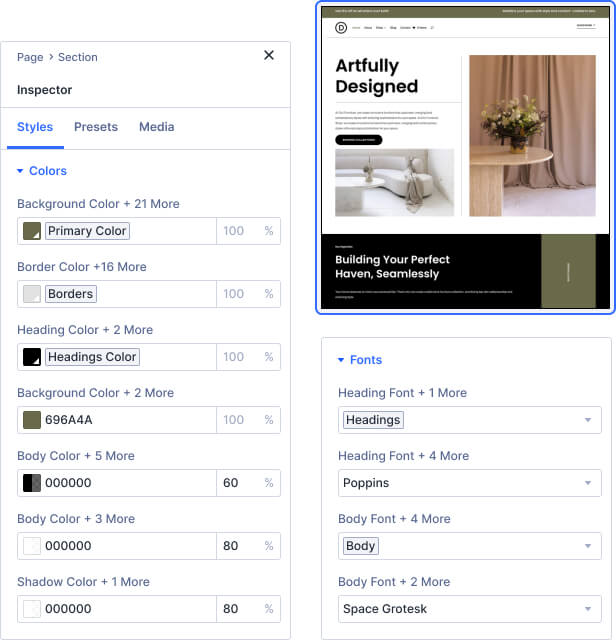This screenshot has width=616, height=640.
Task: Click the Body Color 60% opacity swatch
Action: [32, 483]
